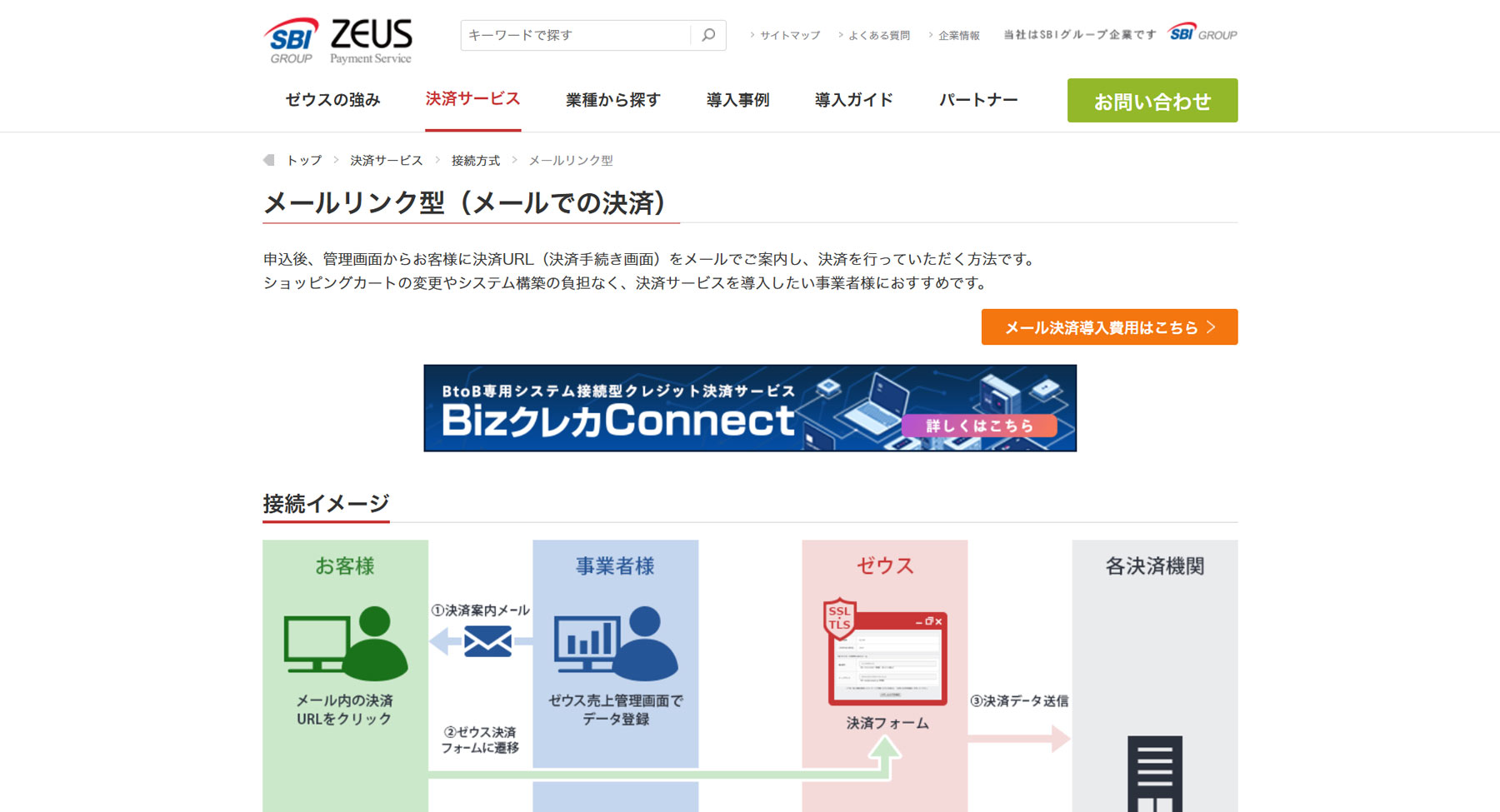Click the 決済フォーム caption
This screenshot has width=1500, height=812.
point(887,723)
